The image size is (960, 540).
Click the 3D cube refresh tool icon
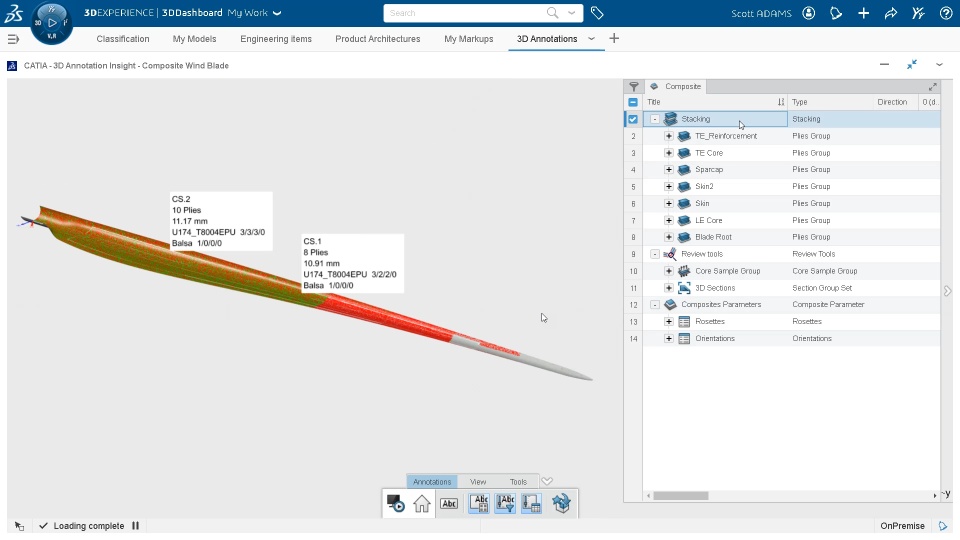561,504
